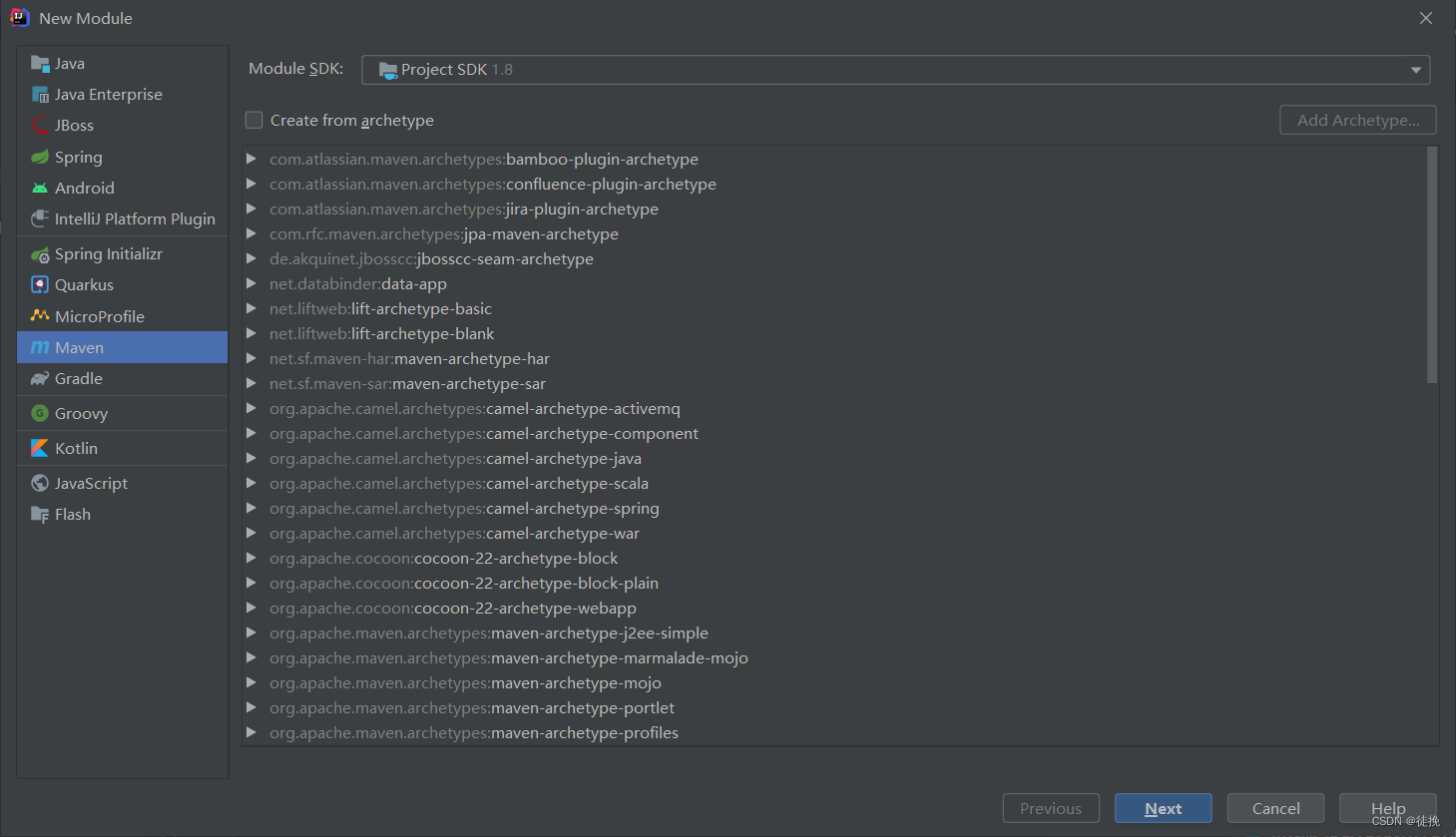Select camel-archetype-java row
Image resolution: width=1456 pixels, height=837 pixels.
tap(834, 459)
